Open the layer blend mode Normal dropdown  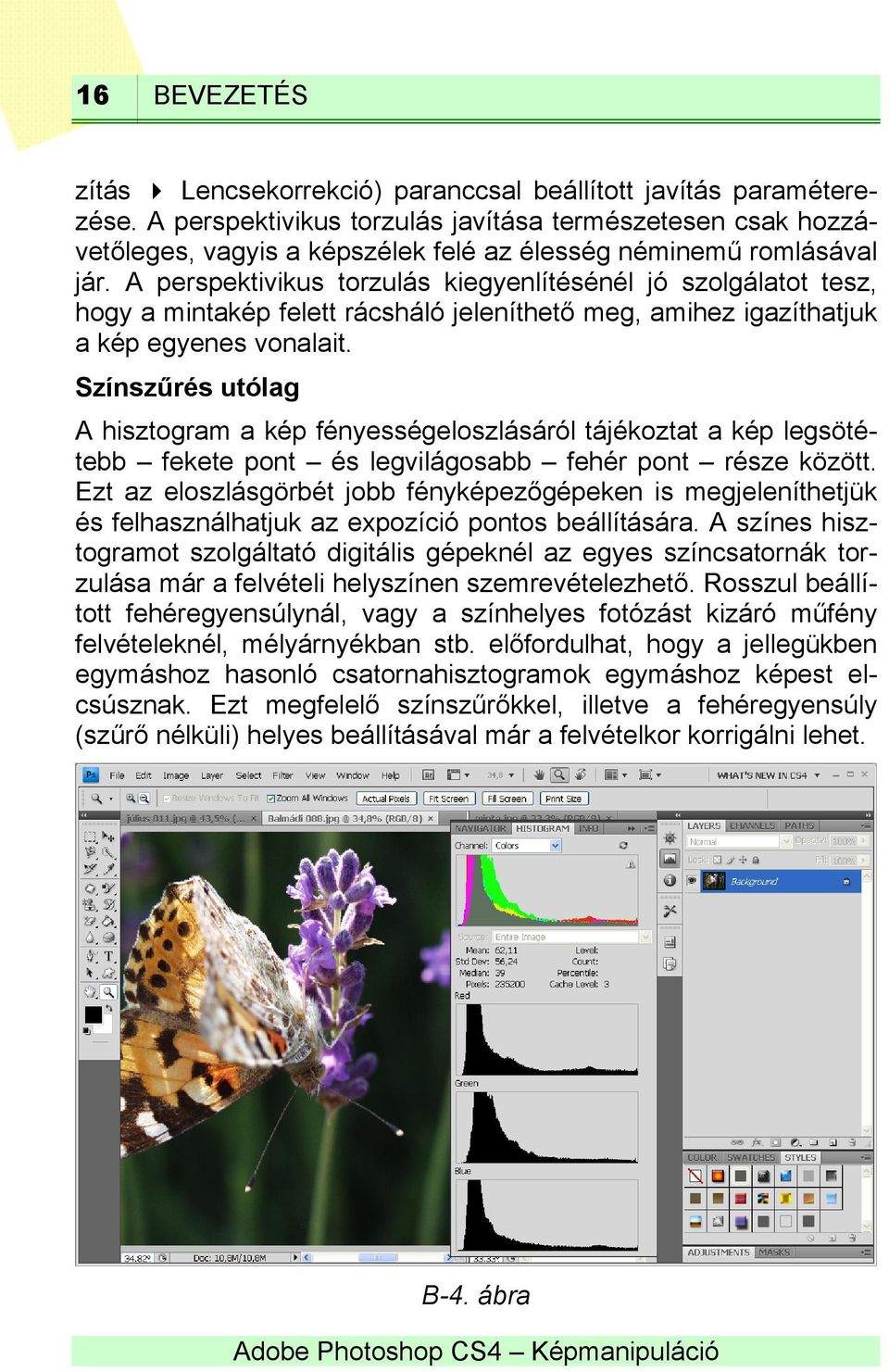click(739, 841)
